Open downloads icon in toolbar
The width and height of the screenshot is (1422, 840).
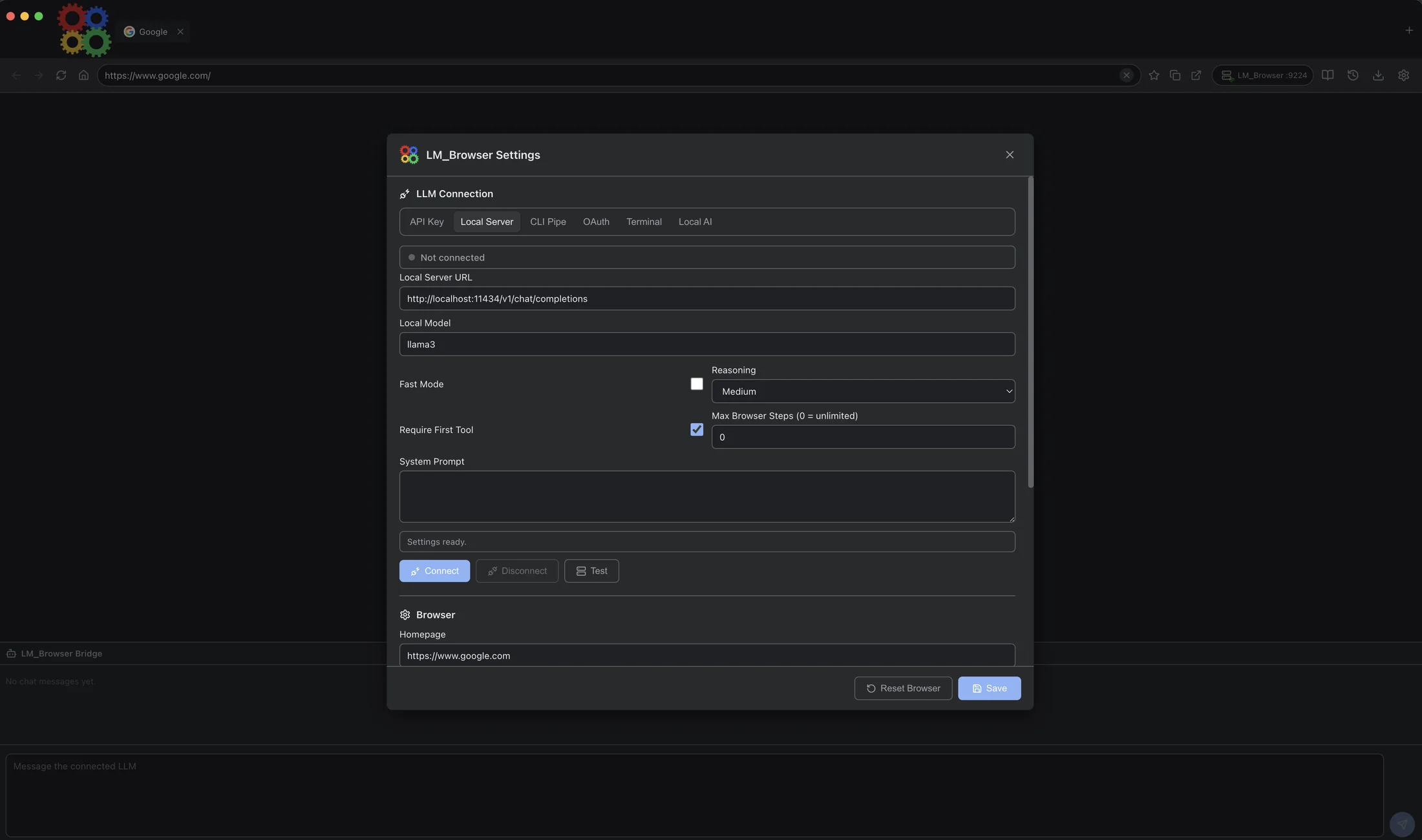pyautogui.click(x=1378, y=76)
